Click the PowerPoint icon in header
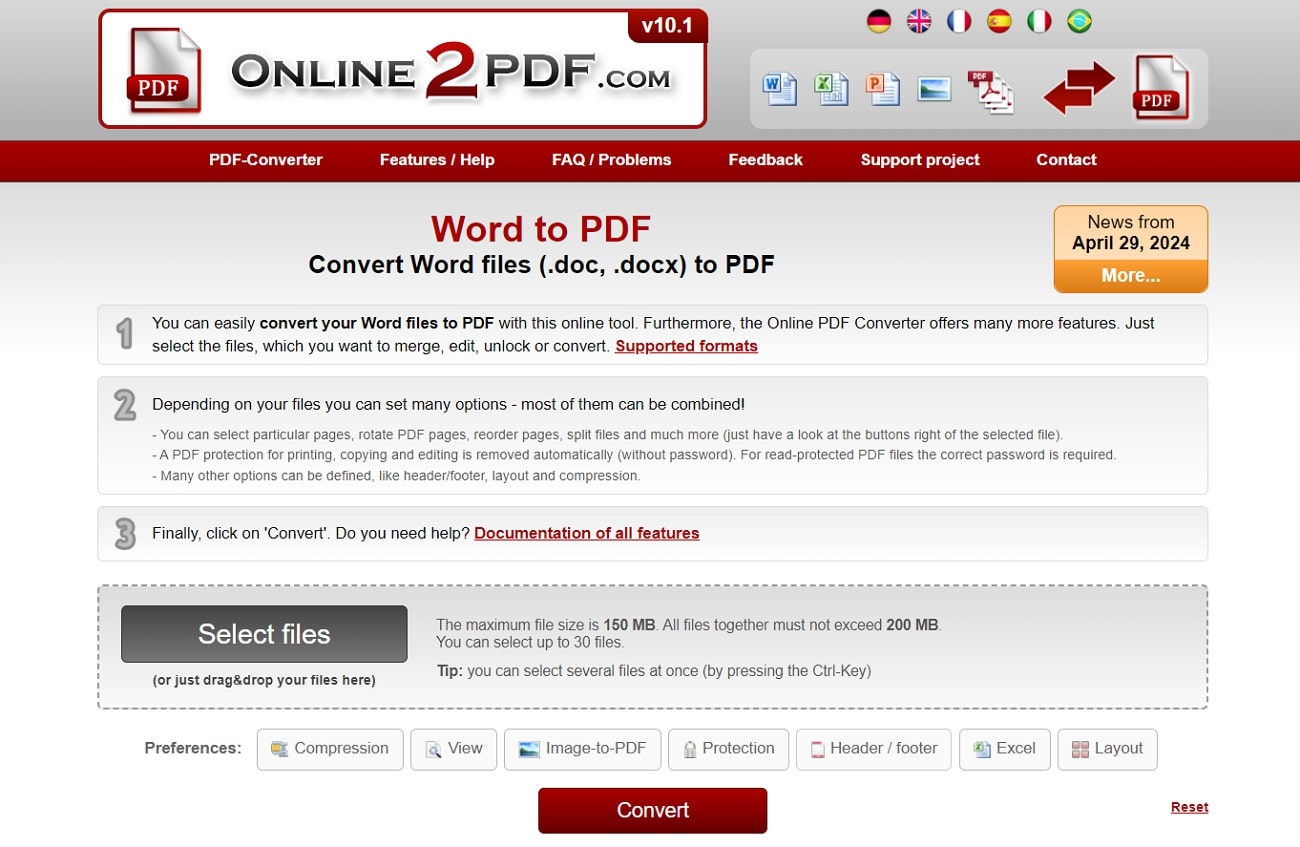1300x847 pixels. pos(883,89)
